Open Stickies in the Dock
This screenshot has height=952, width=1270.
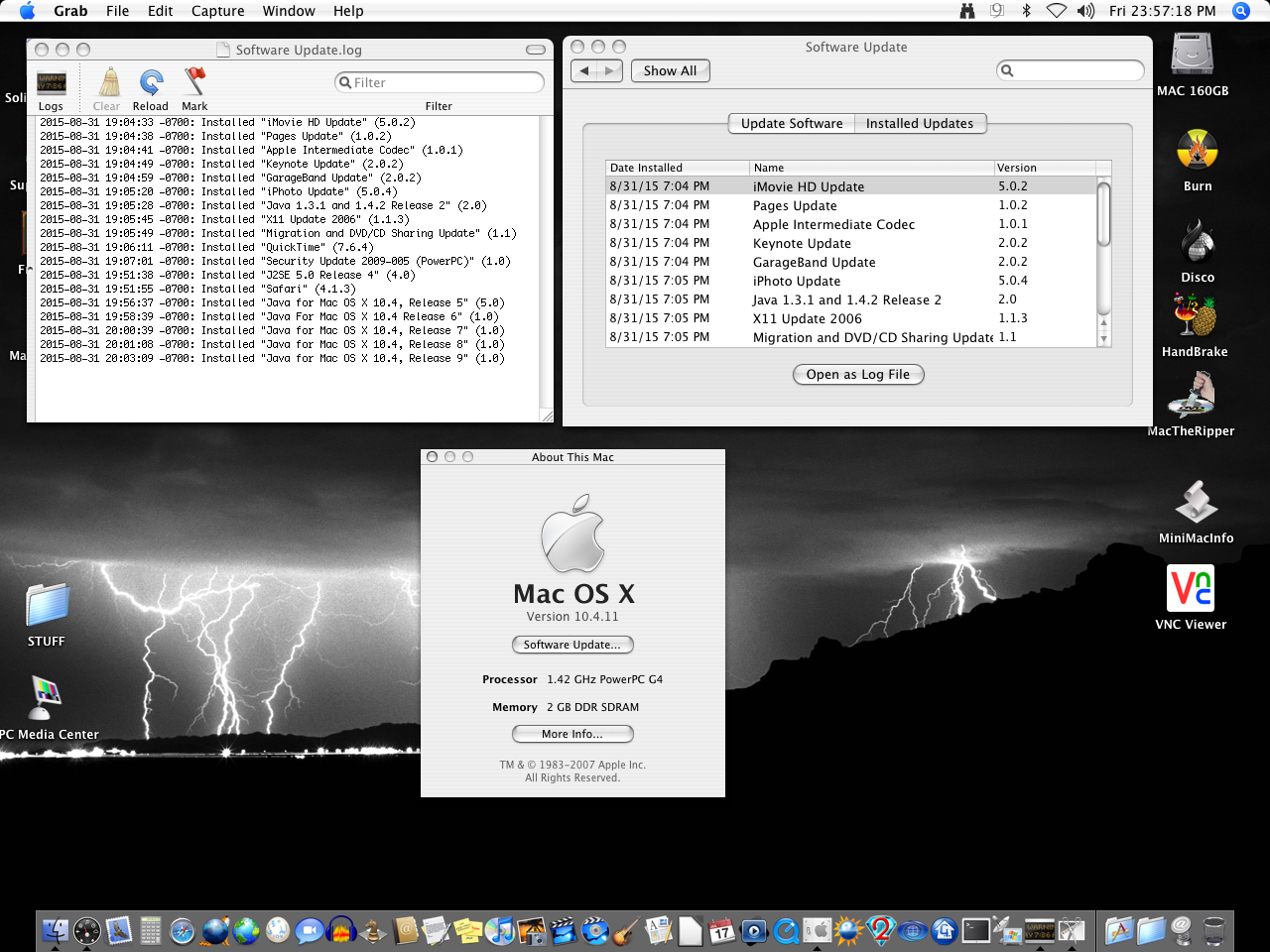click(468, 930)
